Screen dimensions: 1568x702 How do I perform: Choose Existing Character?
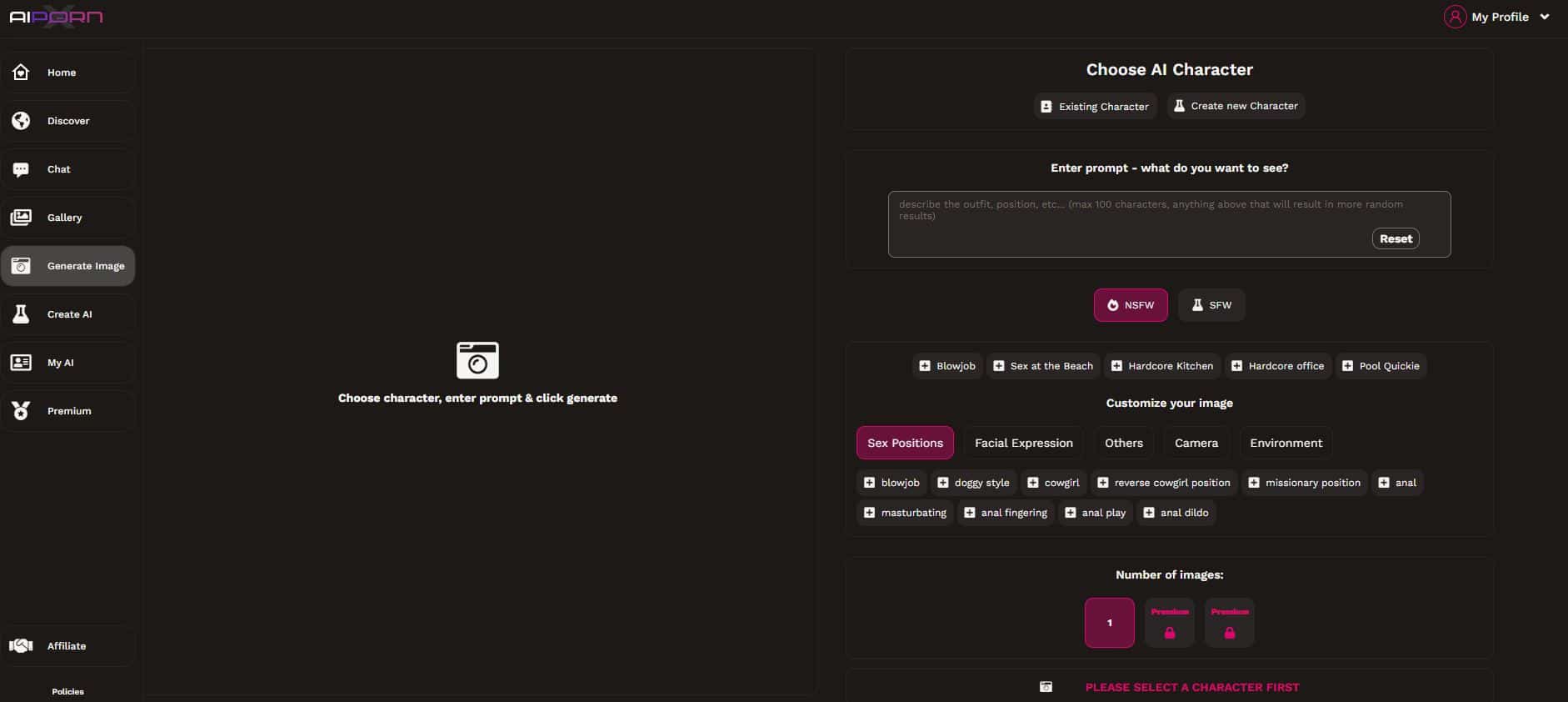[x=1095, y=107]
